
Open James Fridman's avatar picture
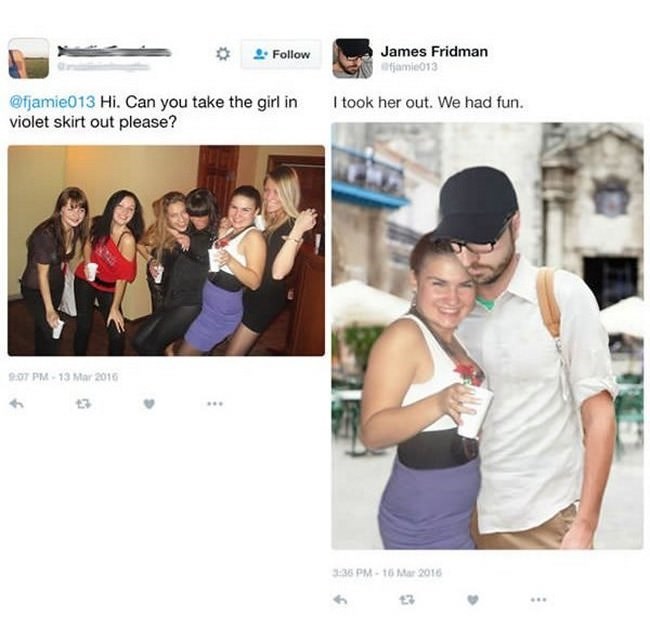pos(352,58)
